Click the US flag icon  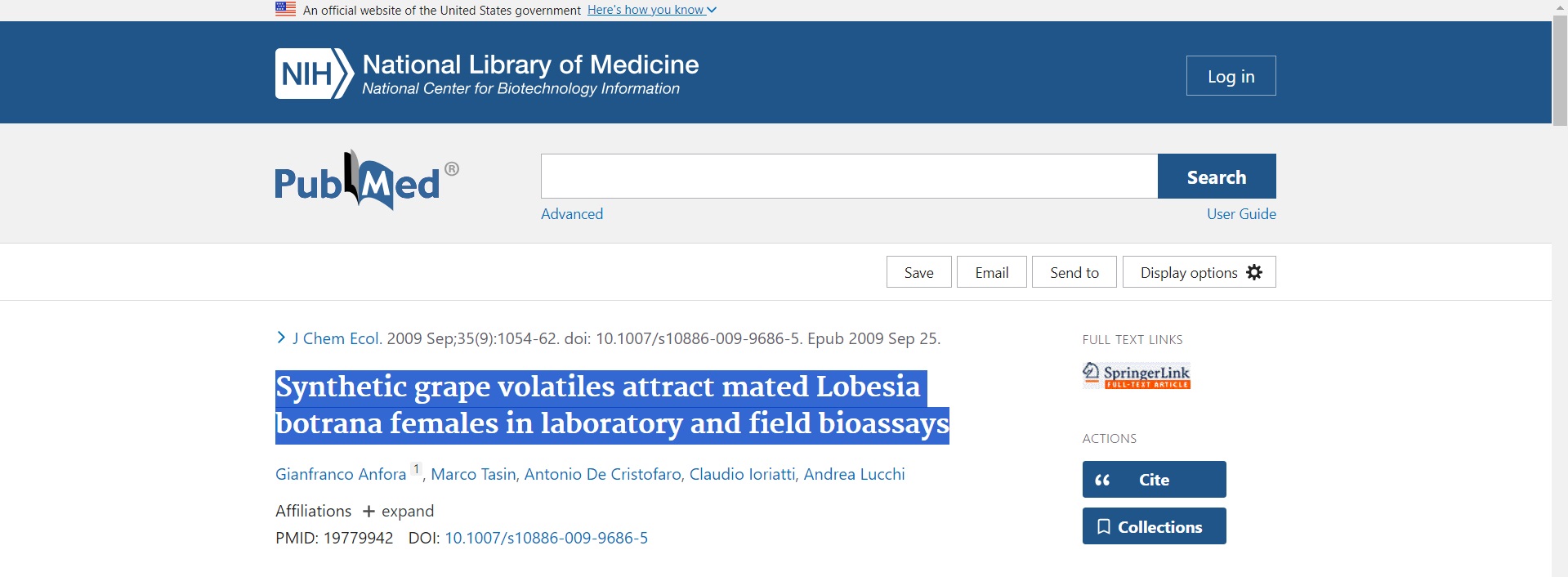(286, 10)
